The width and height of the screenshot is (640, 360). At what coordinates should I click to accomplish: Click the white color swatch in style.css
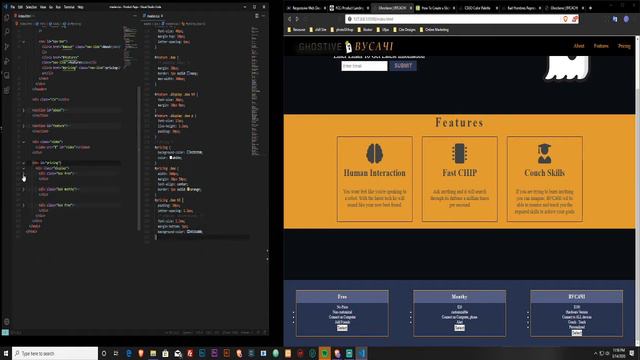coord(171,158)
